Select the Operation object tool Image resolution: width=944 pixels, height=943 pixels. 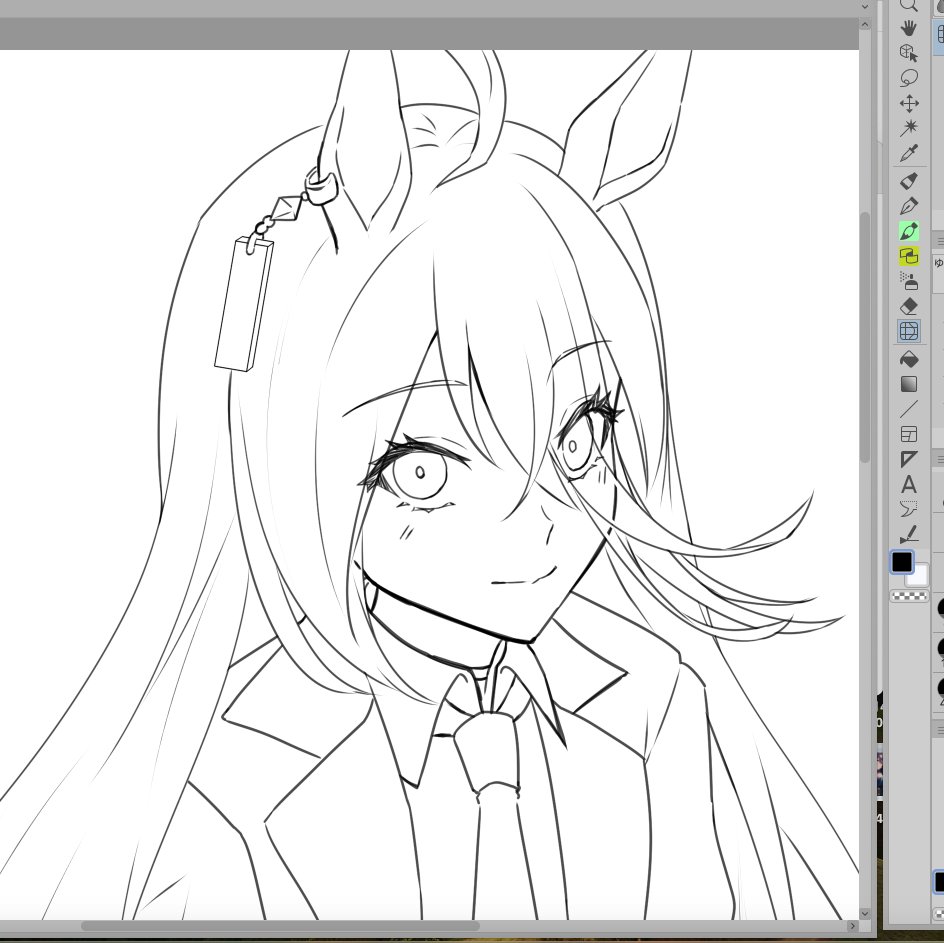(x=908, y=53)
